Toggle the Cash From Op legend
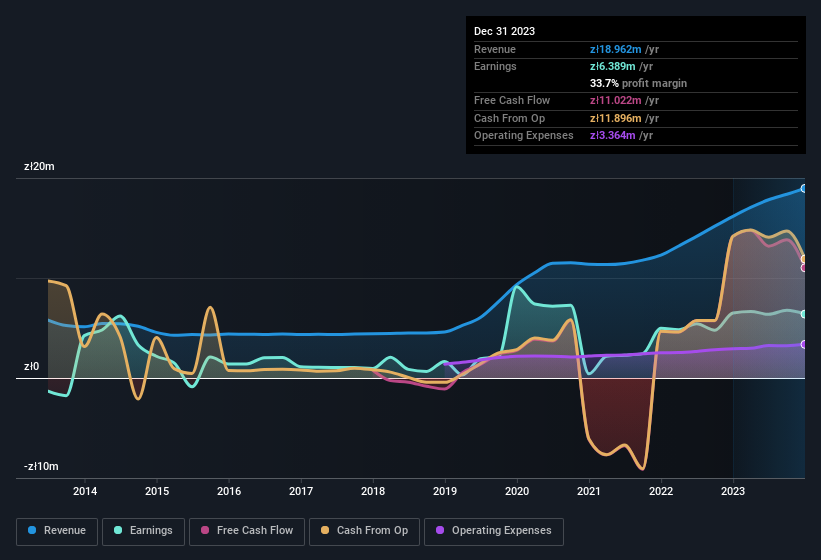The width and height of the screenshot is (821, 560). pyautogui.click(x=365, y=531)
